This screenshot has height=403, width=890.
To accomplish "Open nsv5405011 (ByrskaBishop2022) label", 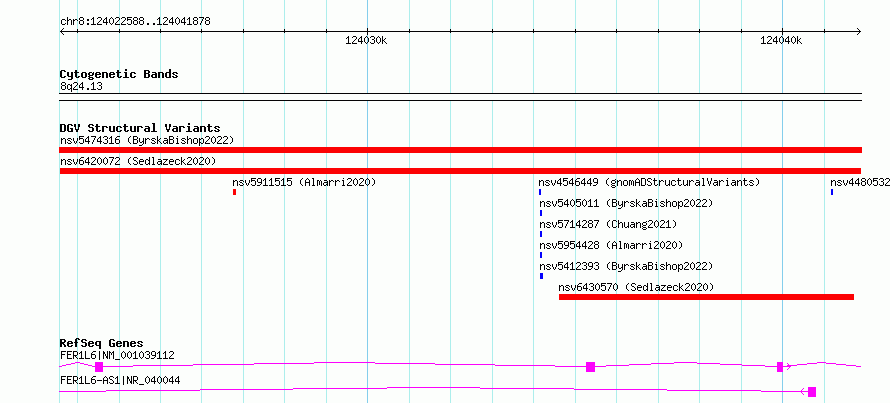I will pyautogui.click(x=626, y=203).
